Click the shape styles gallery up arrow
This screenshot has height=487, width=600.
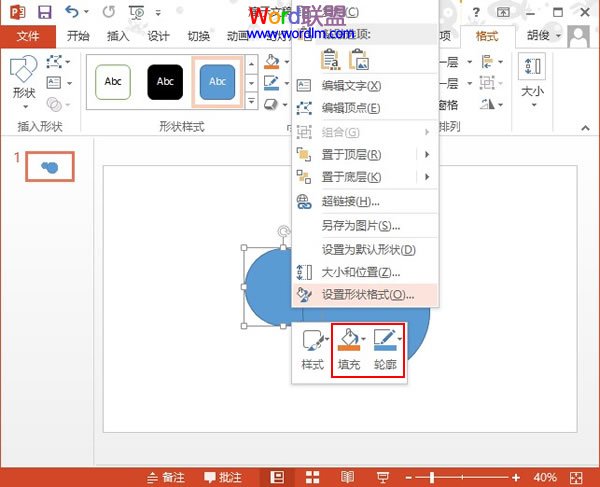pos(251,63)
